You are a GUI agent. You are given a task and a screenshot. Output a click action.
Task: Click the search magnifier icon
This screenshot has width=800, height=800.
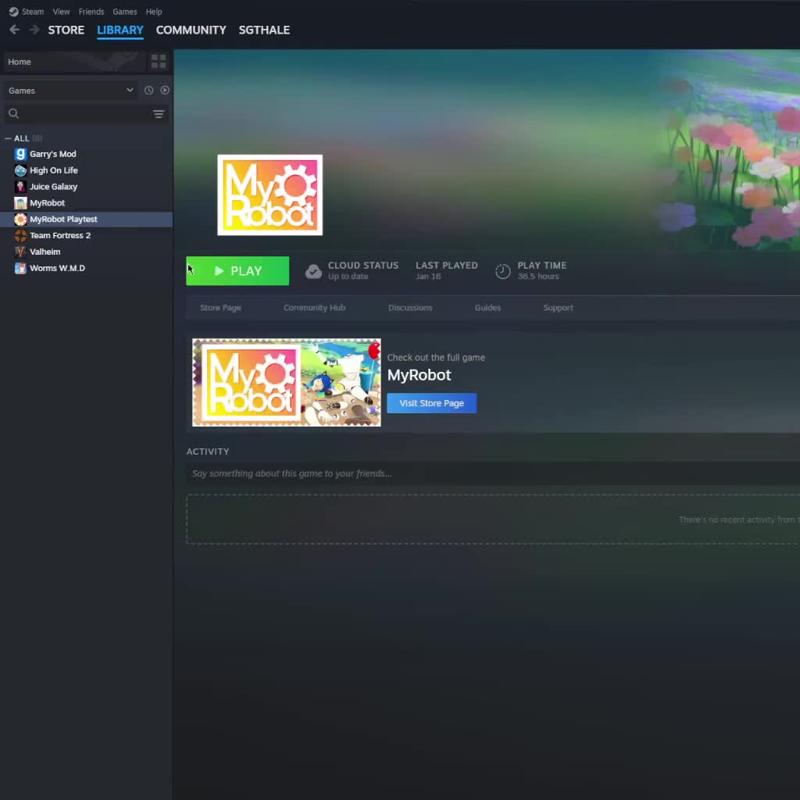point(14,113)
